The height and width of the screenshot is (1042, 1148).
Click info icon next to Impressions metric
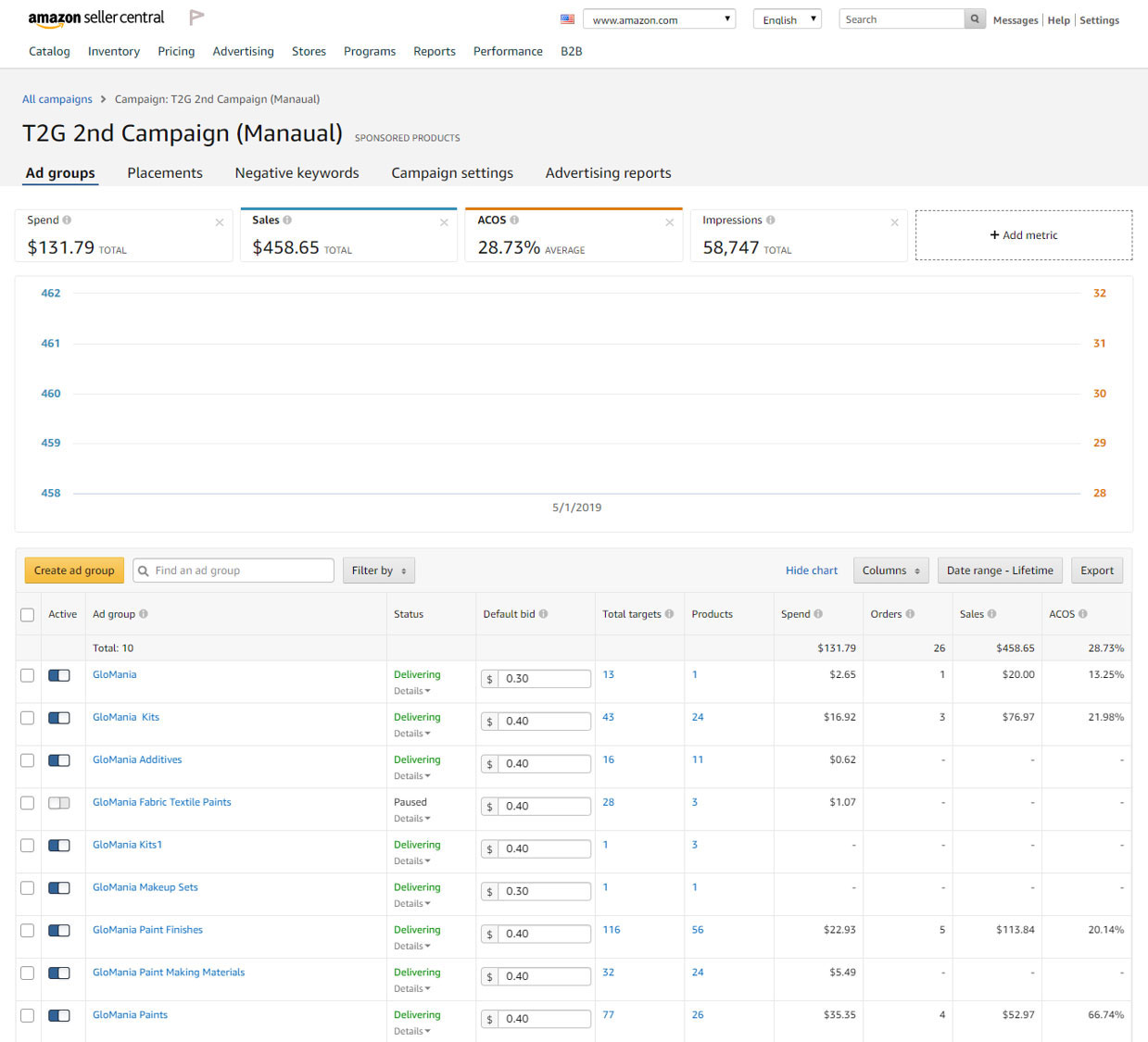(x=771, y=220)
